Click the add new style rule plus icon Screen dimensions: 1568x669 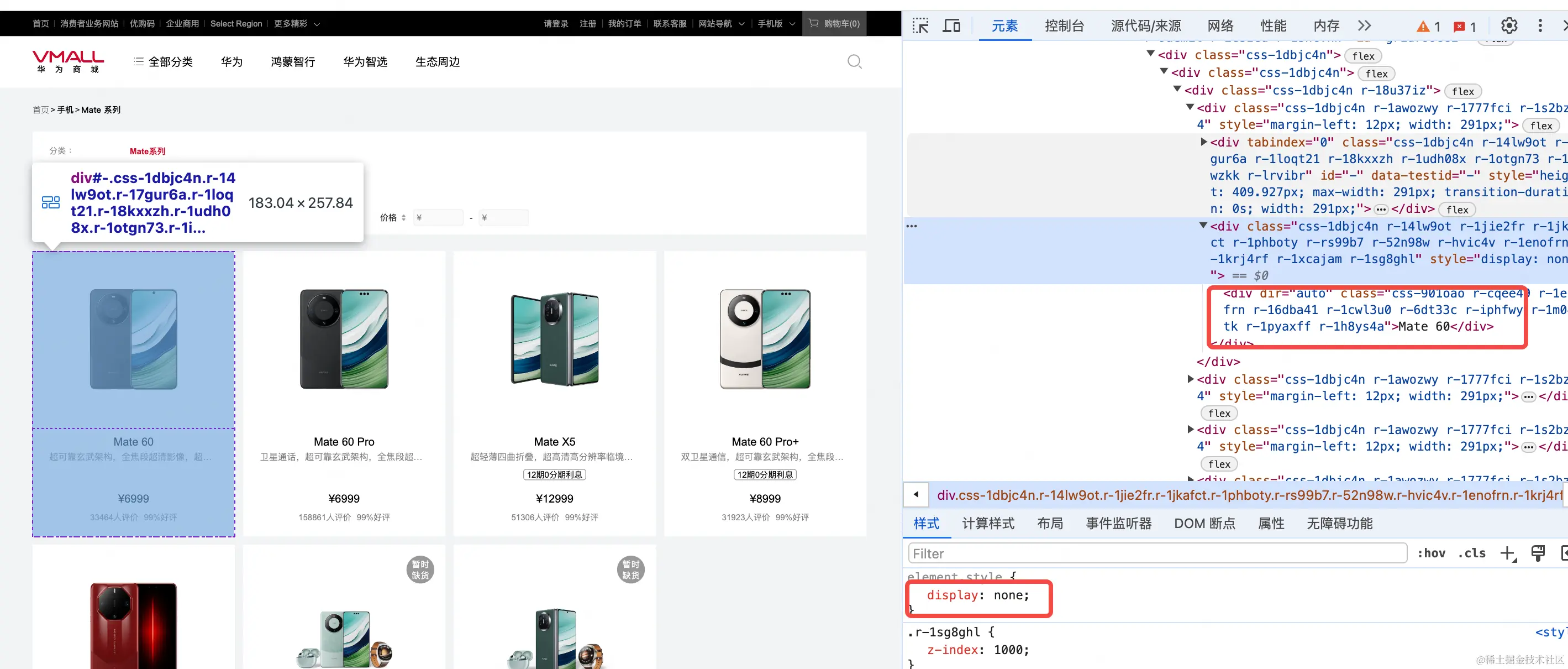click(x=1507, y=553)
